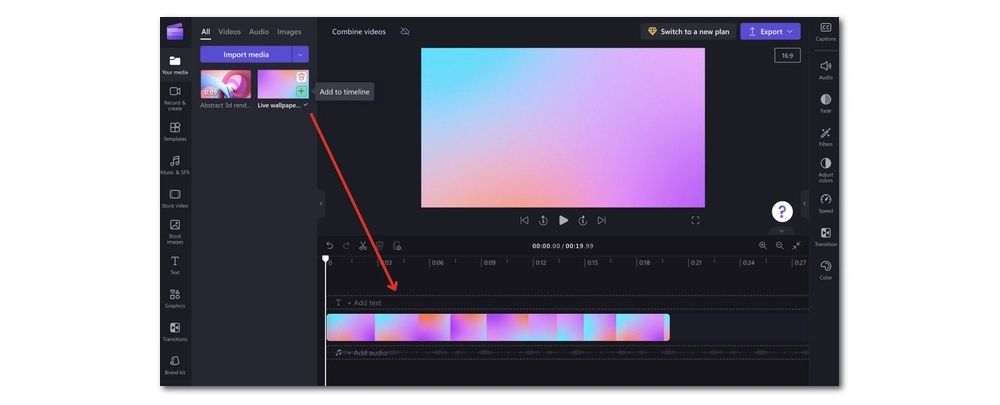Switch to the Audio media tab

[259, 31]
